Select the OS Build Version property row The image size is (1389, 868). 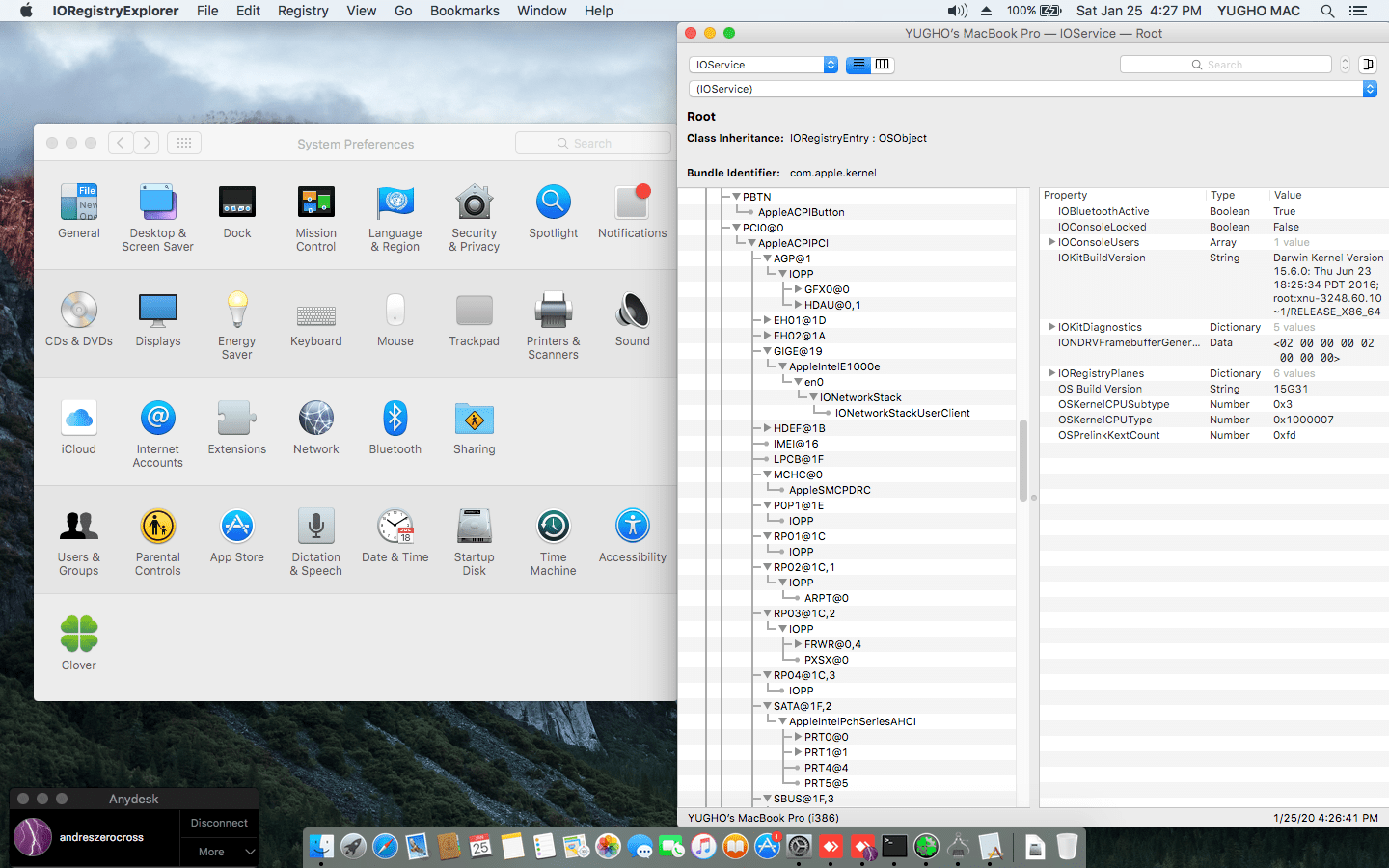click(x=1213, y=389)
